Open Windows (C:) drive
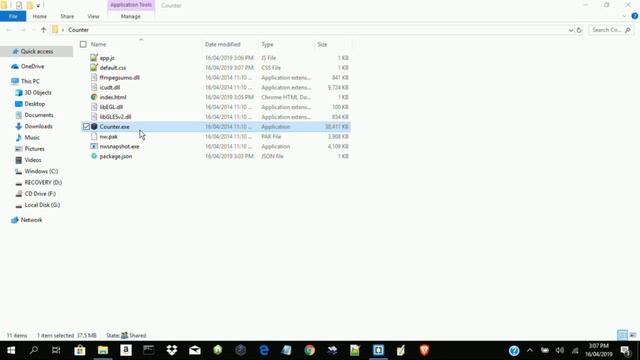640x360 pixels. pyautogui.click(x=41, y=171)
